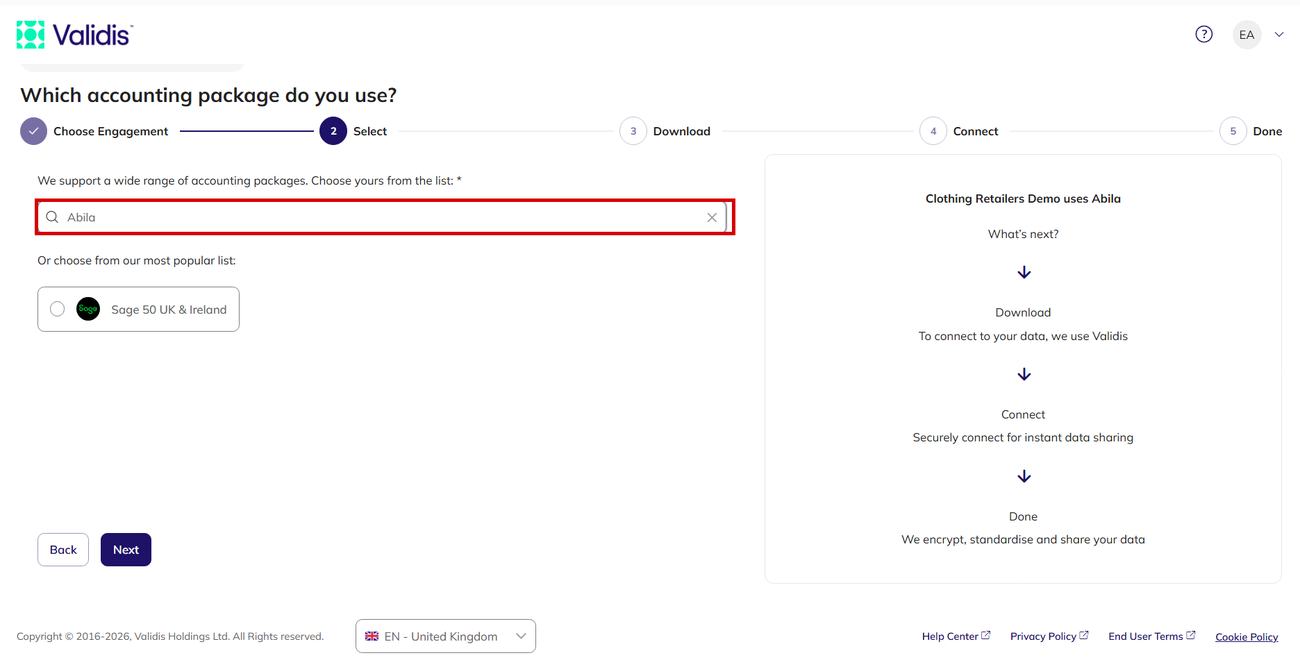
Task: Open the help question mark icon
Action: [x=1204, y=34]
